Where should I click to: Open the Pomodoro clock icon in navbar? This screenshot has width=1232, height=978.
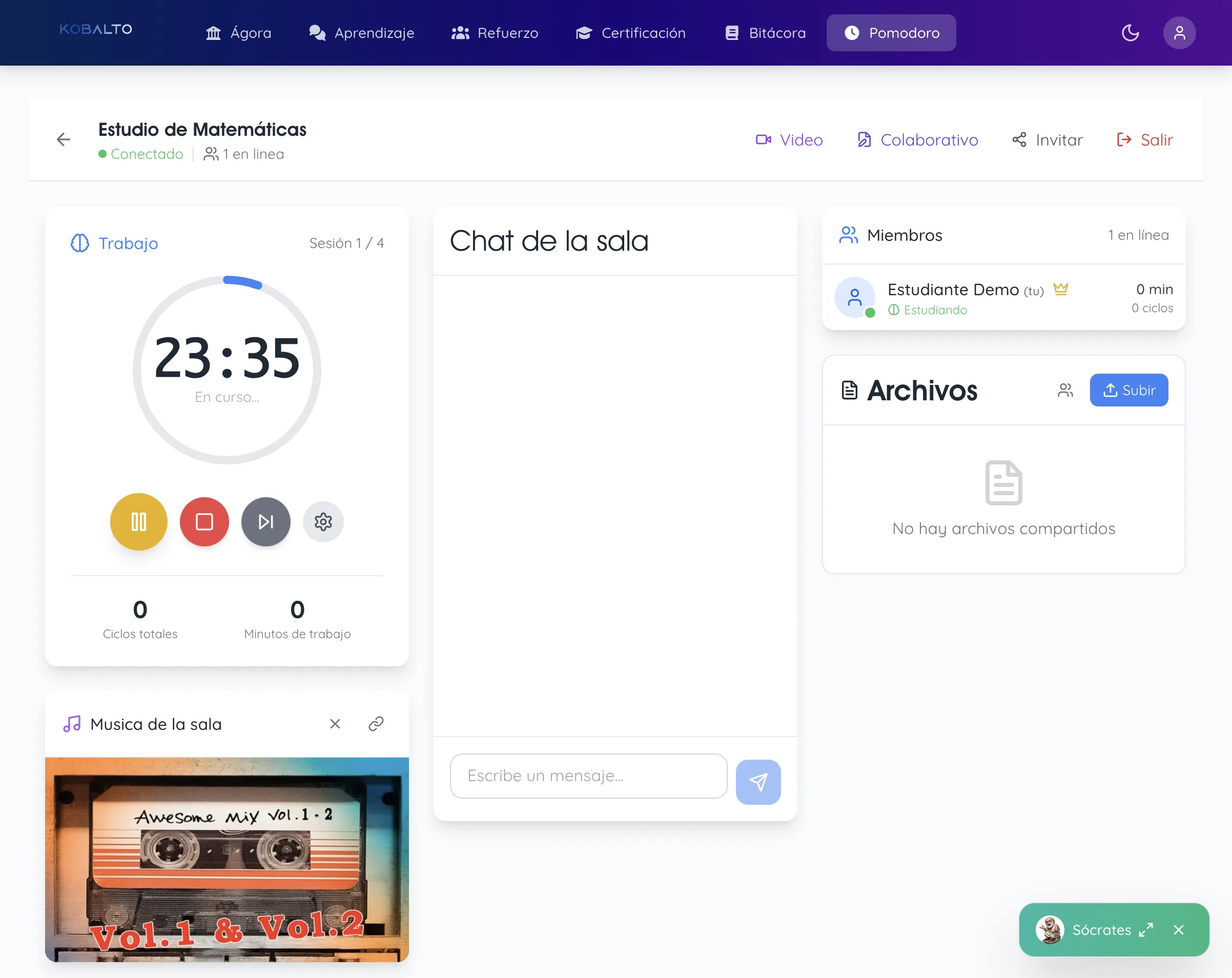[x=853, y=33]
